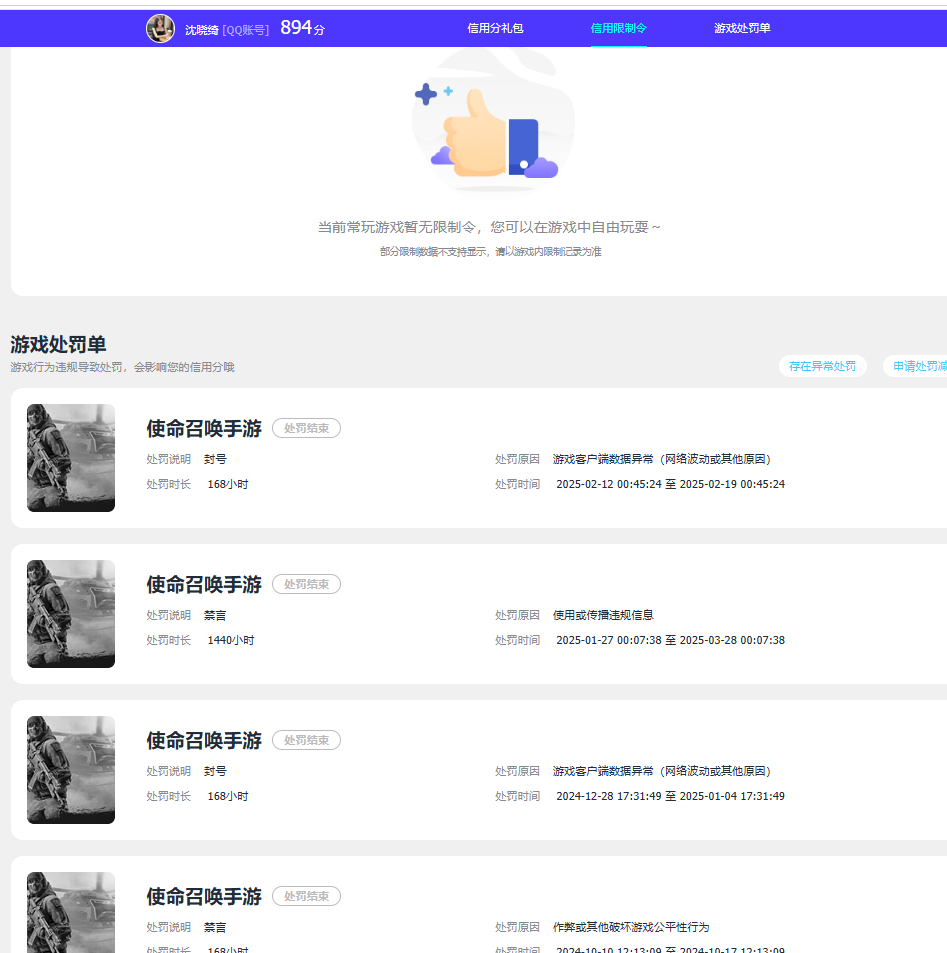Click note 部分限制数据不支持显示
This screenshot has height=953, width=947.
pos(491,252)
